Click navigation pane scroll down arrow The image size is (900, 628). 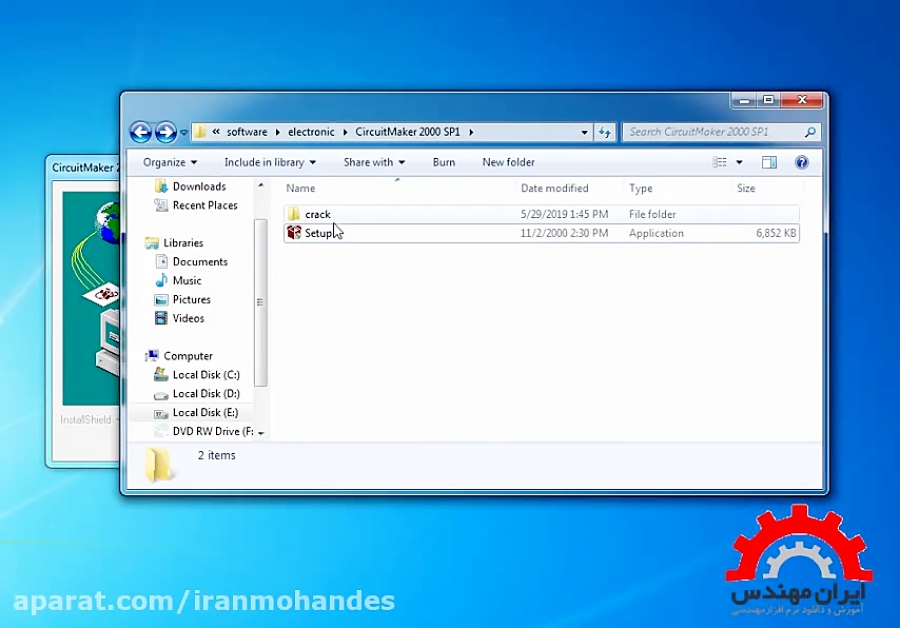tap(261, 433)
